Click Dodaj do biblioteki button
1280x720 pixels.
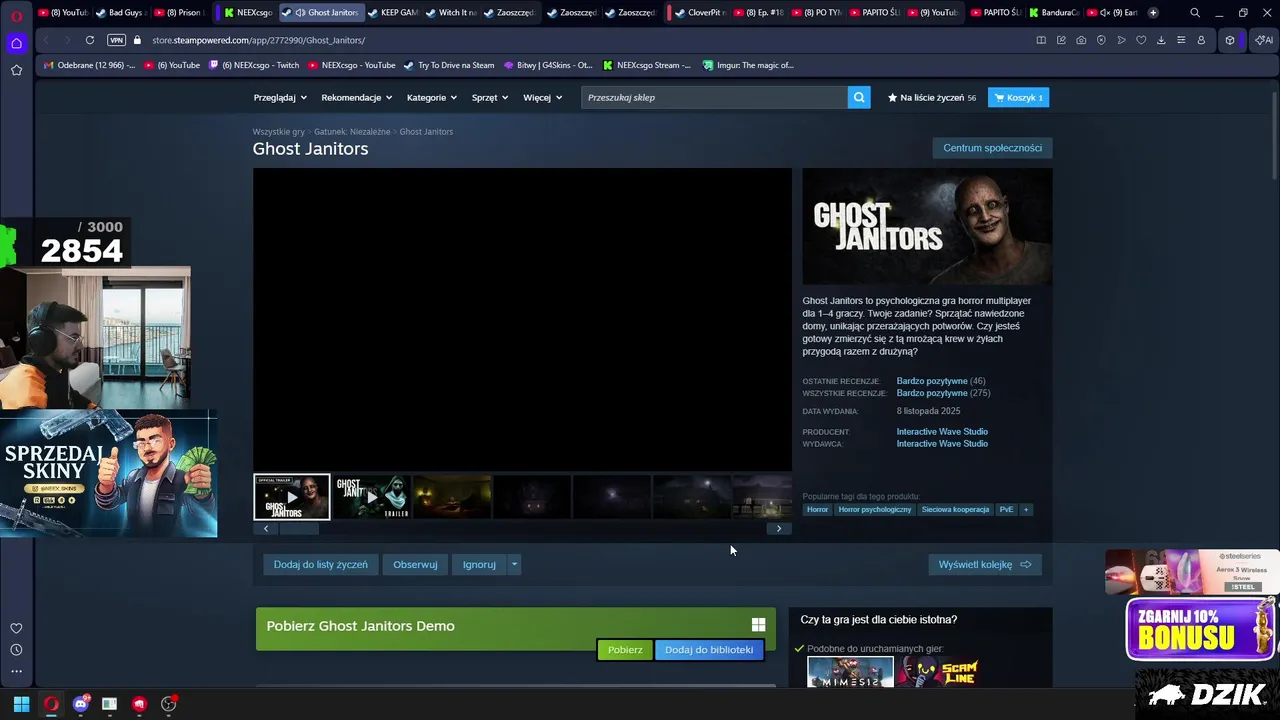709,650
